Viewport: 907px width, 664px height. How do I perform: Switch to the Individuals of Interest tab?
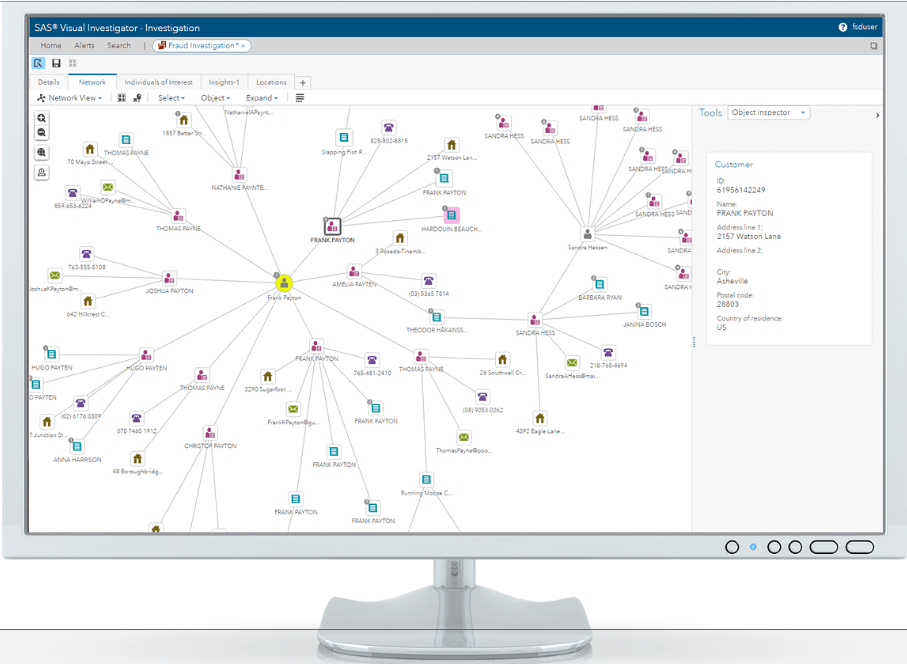tap(158, 82)
